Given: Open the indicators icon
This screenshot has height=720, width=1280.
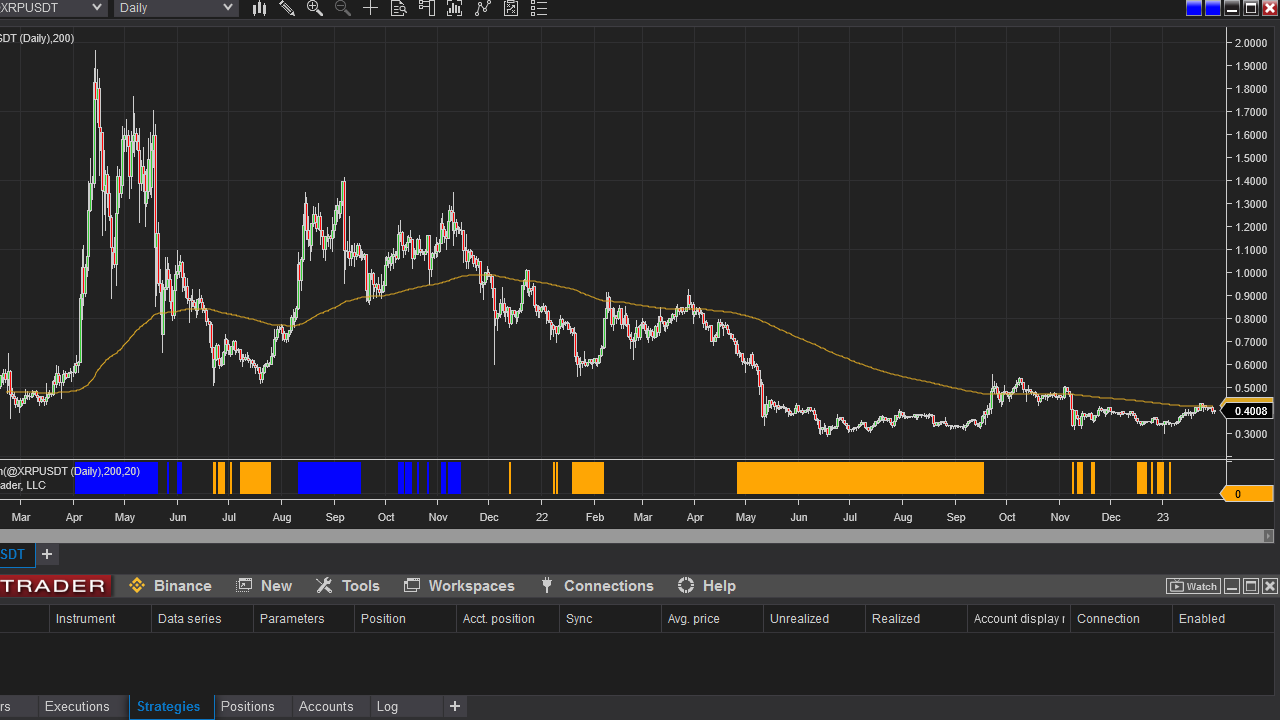Looking at the screenshot, I should pyautogui.click(x=483, y=8).
